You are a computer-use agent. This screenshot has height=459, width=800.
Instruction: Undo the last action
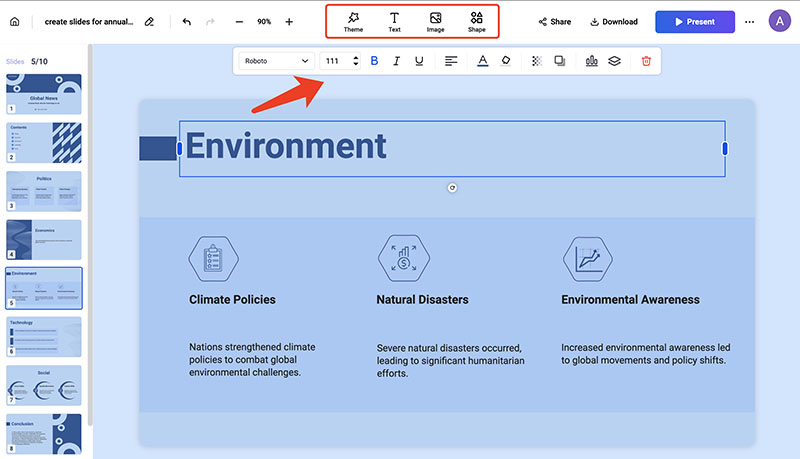pyautogui.click(x=187, y=21)
